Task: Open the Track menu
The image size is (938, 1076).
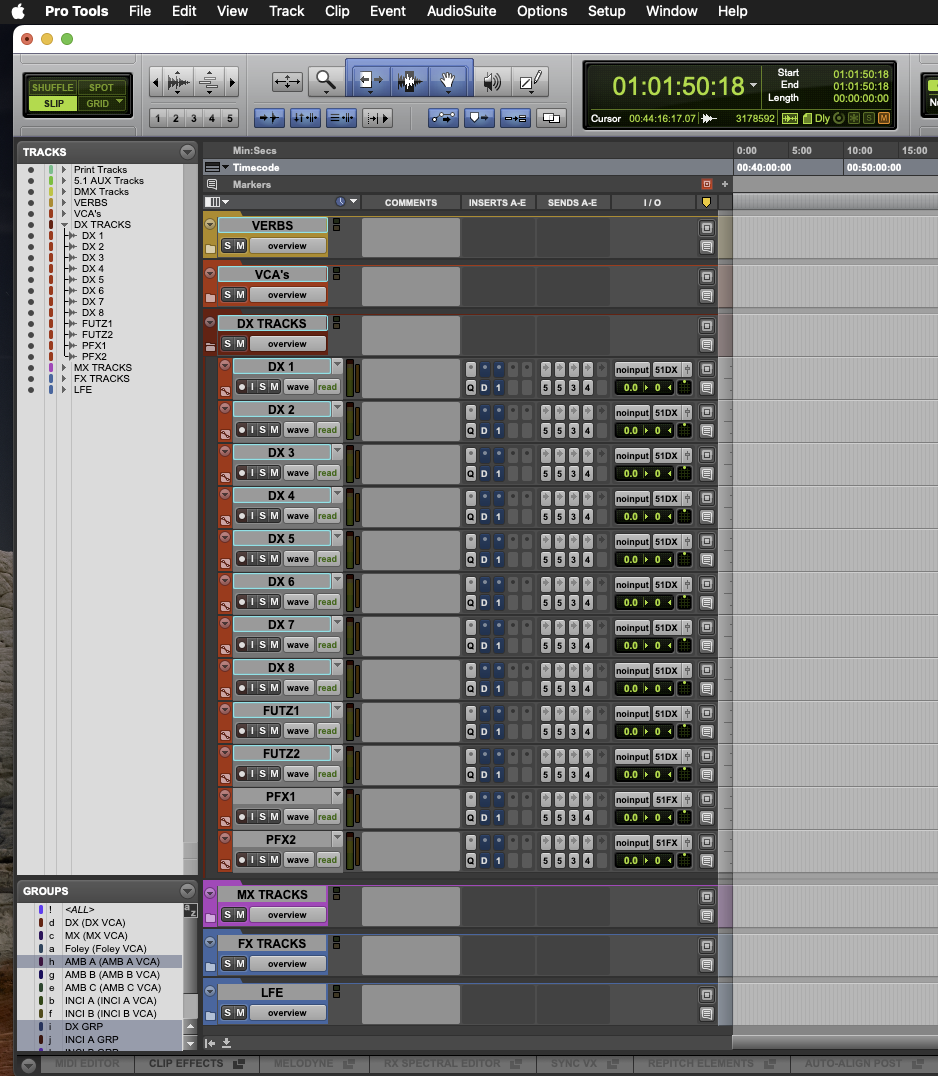Action: pos(286,11)
